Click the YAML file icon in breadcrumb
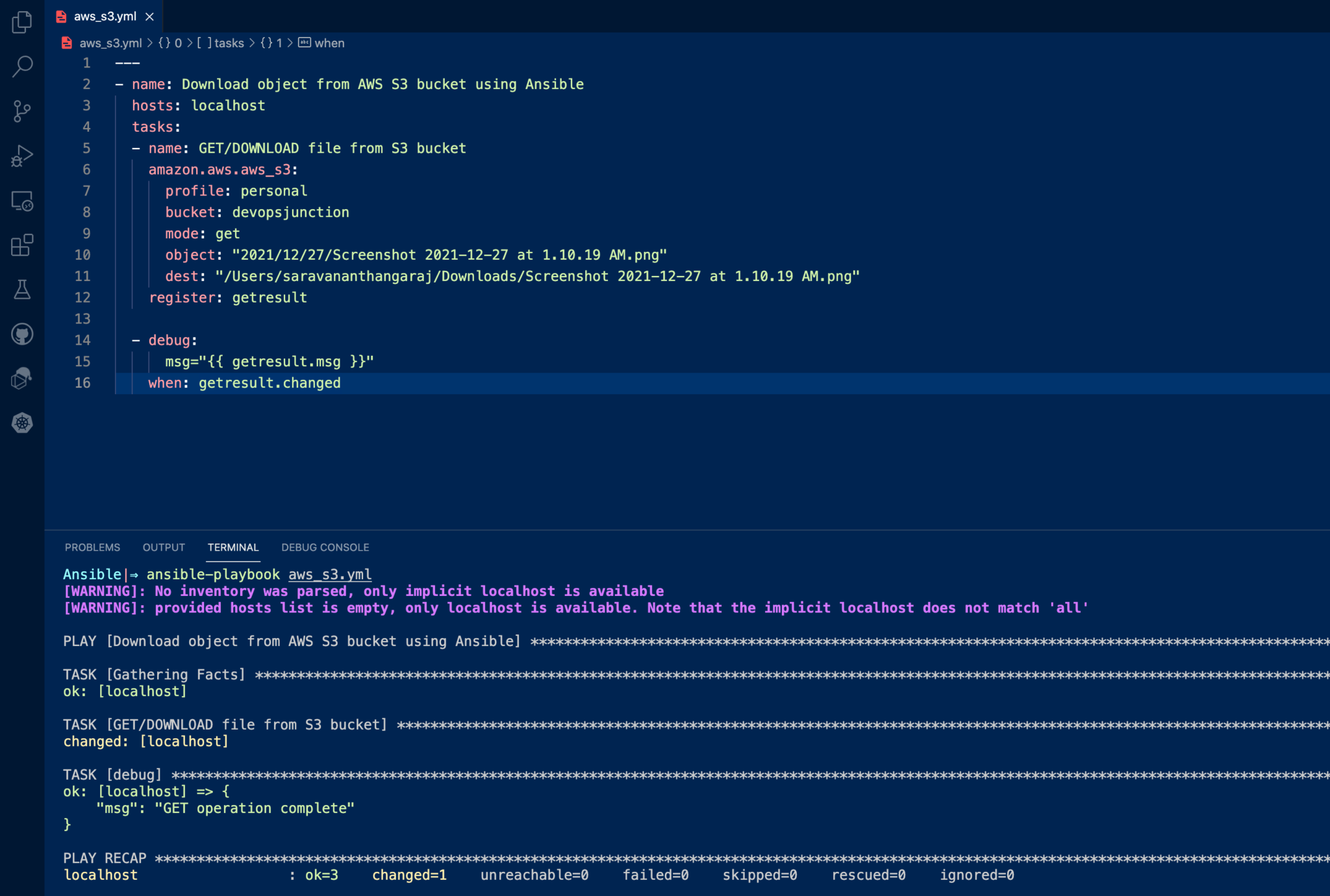This screenshot has height=896, width=1330. (66, 43)
